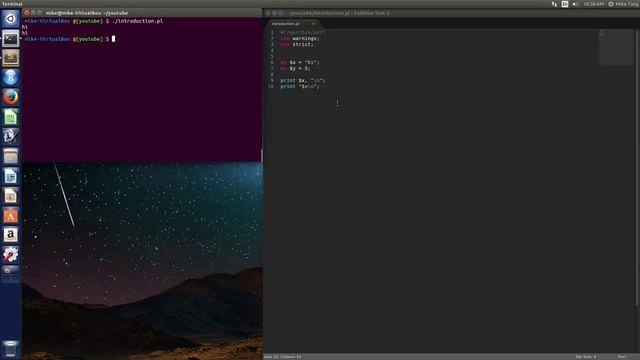Launch the R application icon
The width and height of the screenshot is (640, 360).
11,77
